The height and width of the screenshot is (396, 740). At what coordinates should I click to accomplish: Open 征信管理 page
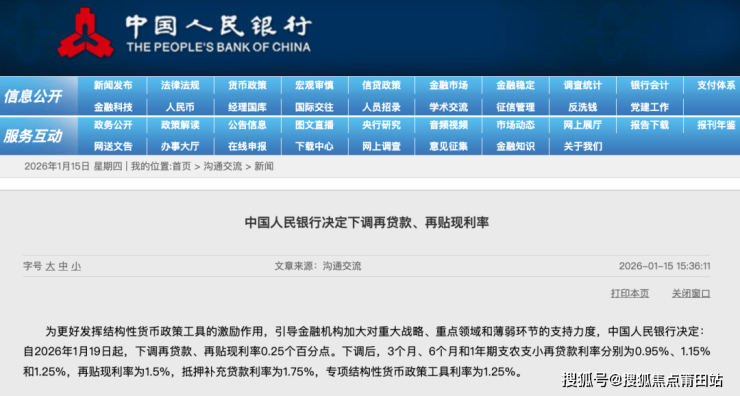(515, 107)
